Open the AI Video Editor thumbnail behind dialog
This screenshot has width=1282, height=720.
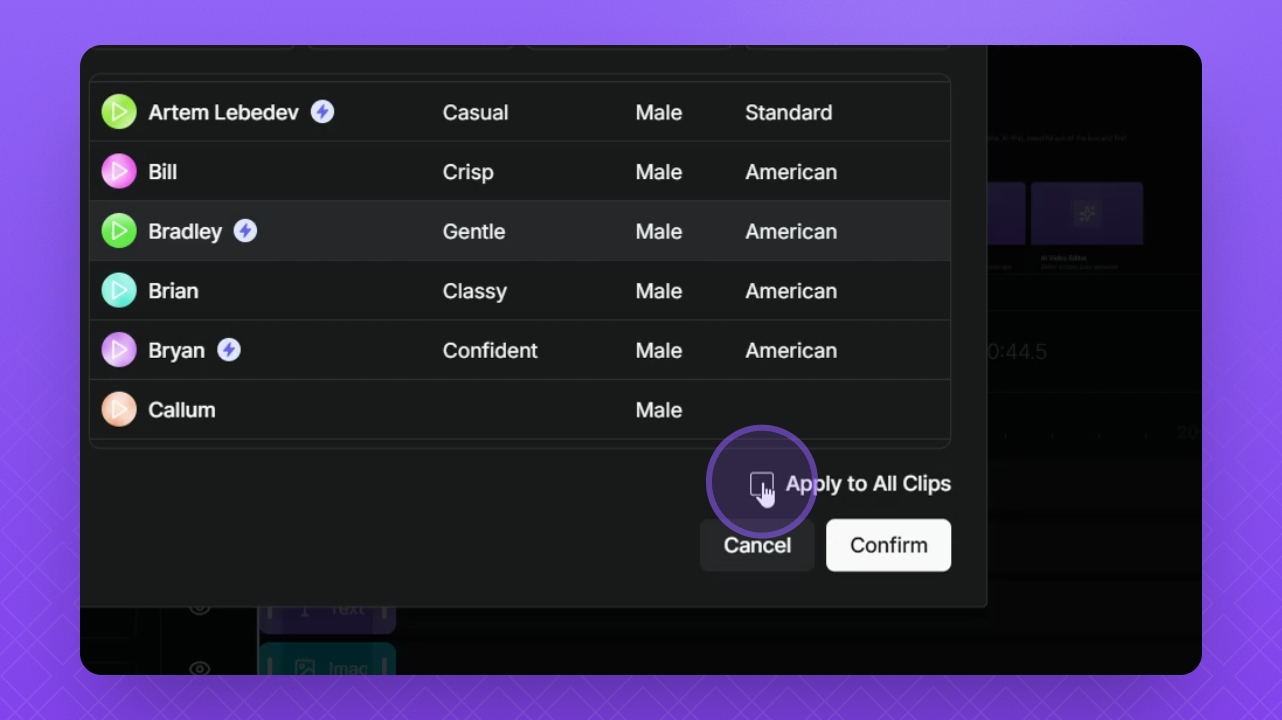(x=1087, y=214)
